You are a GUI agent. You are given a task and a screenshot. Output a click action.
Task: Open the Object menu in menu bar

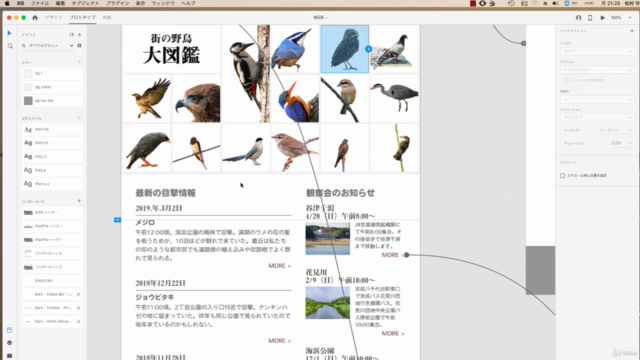[85, 3]
